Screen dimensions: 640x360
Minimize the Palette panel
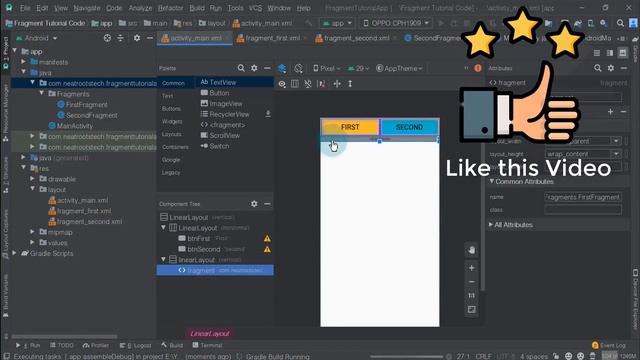[x=267, y=68]
